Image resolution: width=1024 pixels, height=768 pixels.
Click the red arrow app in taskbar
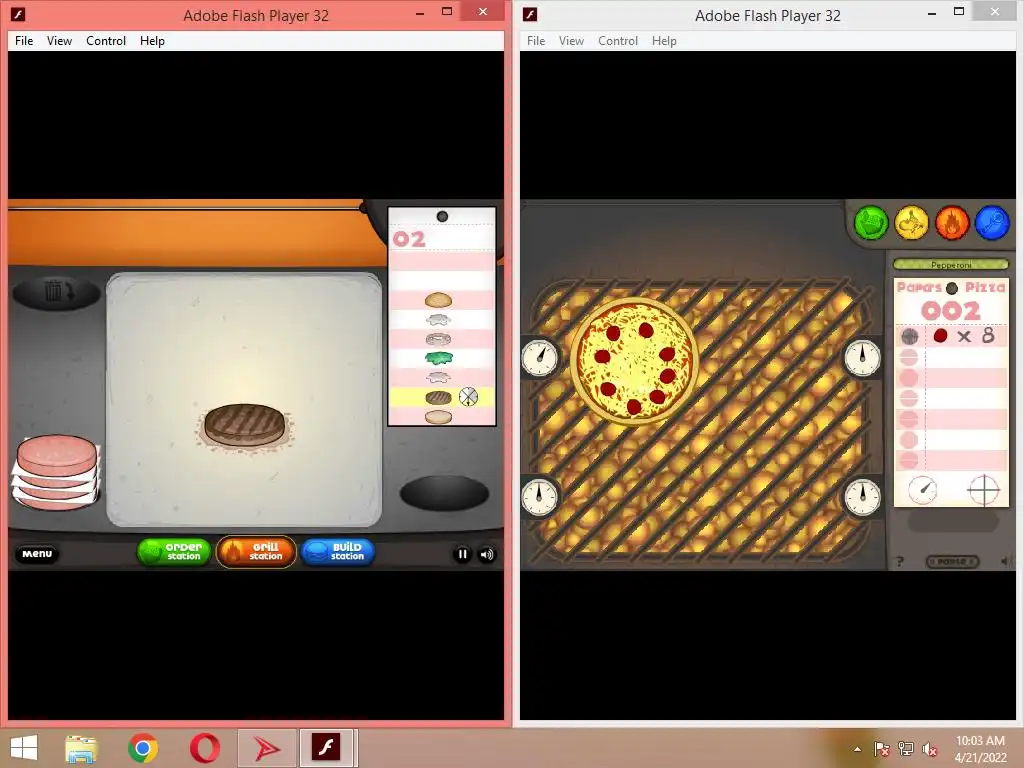coord(266,748)
